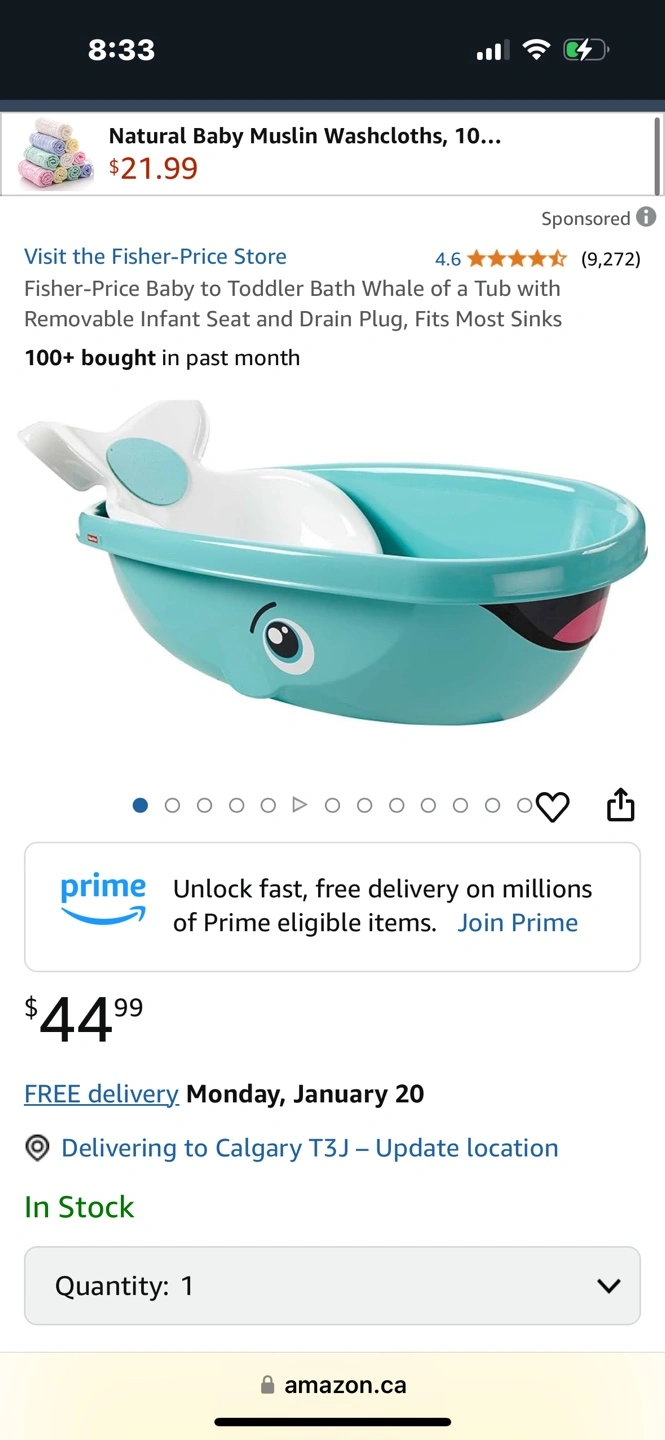Open the 4.6 rating popover
Viewport: 665px width, 1440px height.
coord(448,259)
